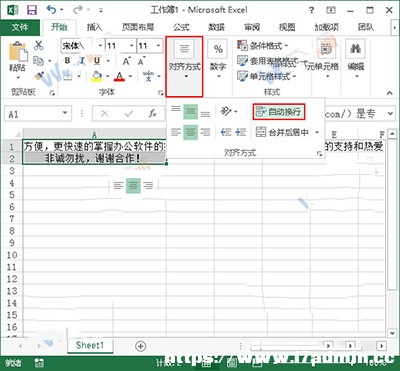Open the Name Box A1 dropdown
The image size is (400, 371).
[65, 114]
